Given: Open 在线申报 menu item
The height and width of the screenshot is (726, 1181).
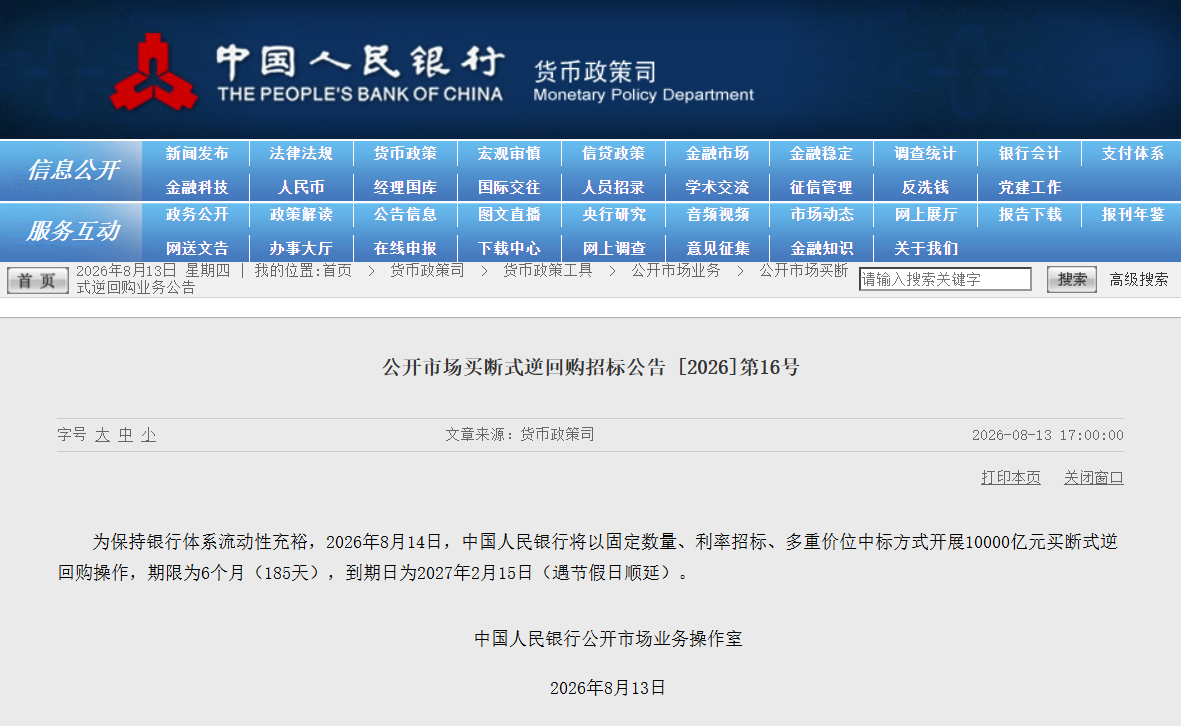Looking at the screenshot, I should [405, 249].
